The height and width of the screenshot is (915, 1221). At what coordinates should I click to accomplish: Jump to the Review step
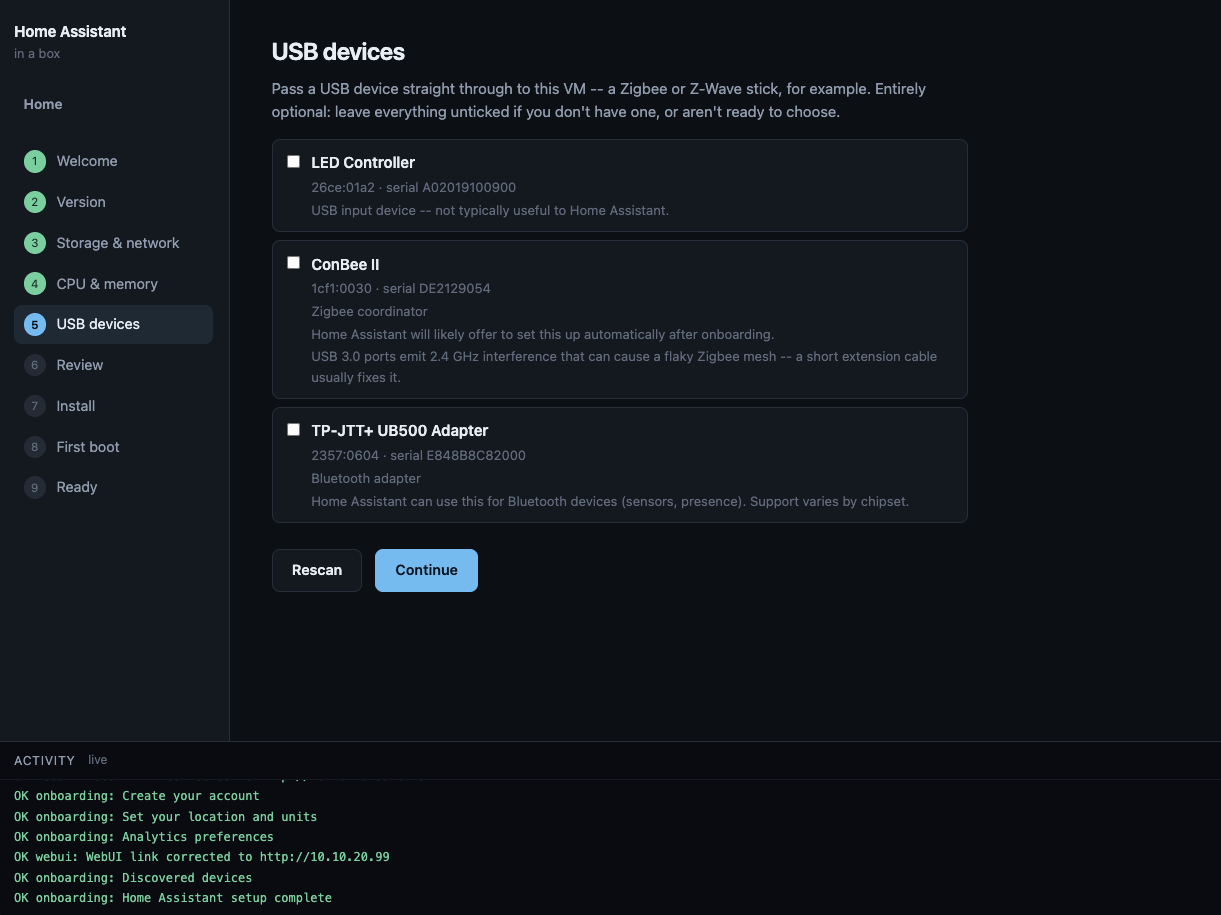pyautogui.click(x=113, y=365)
